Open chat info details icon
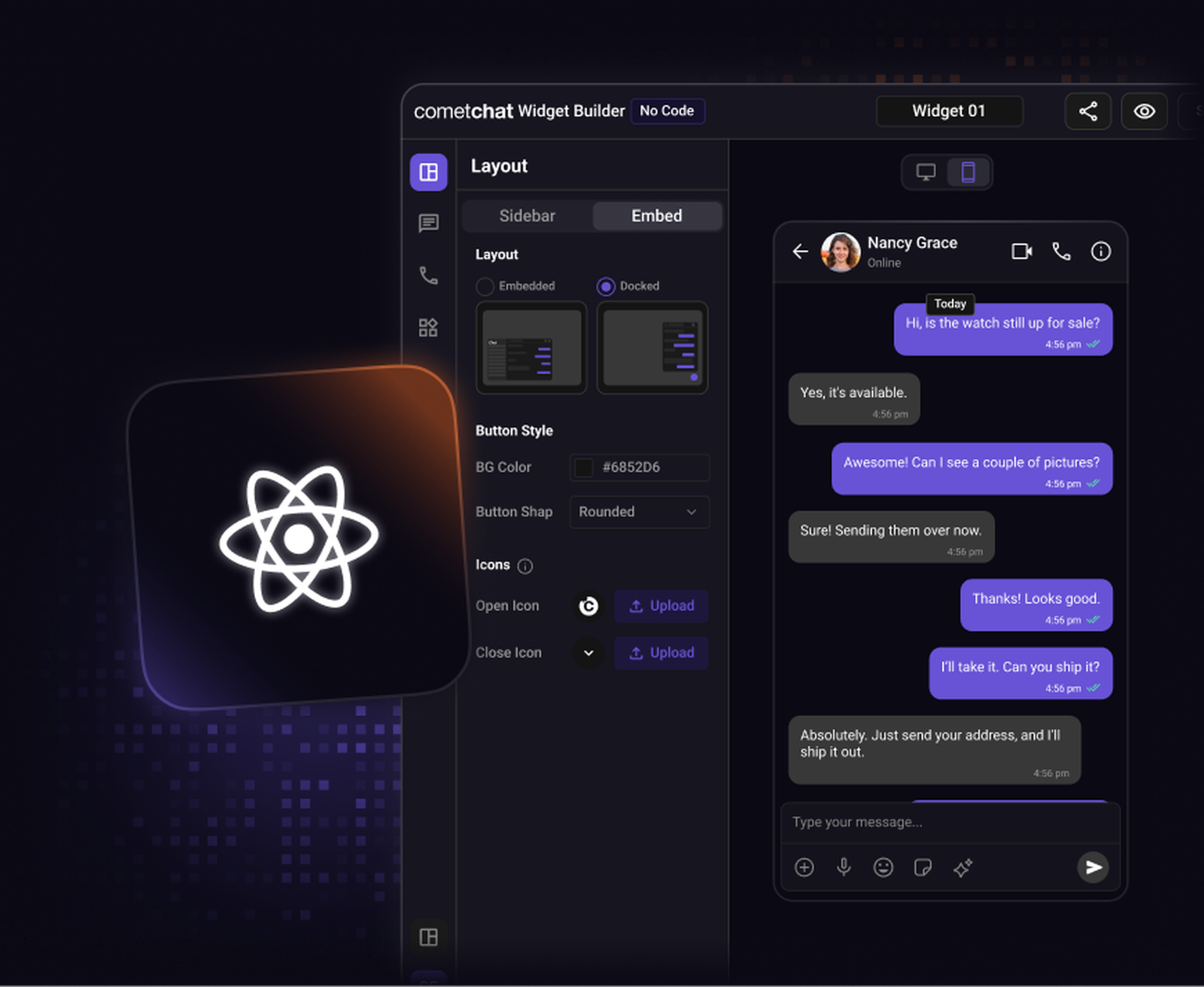Image resolution: width=1204 pixels, height=987 pixels. [x=1101, y=251]
